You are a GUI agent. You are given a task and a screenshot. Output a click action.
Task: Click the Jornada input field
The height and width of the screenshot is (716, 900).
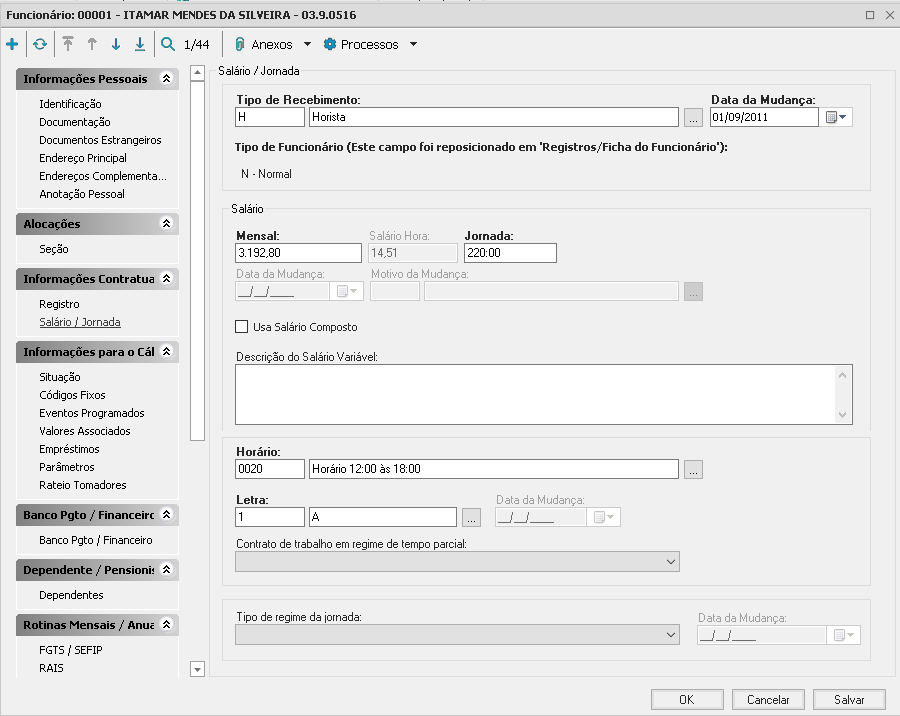point(510,253)
